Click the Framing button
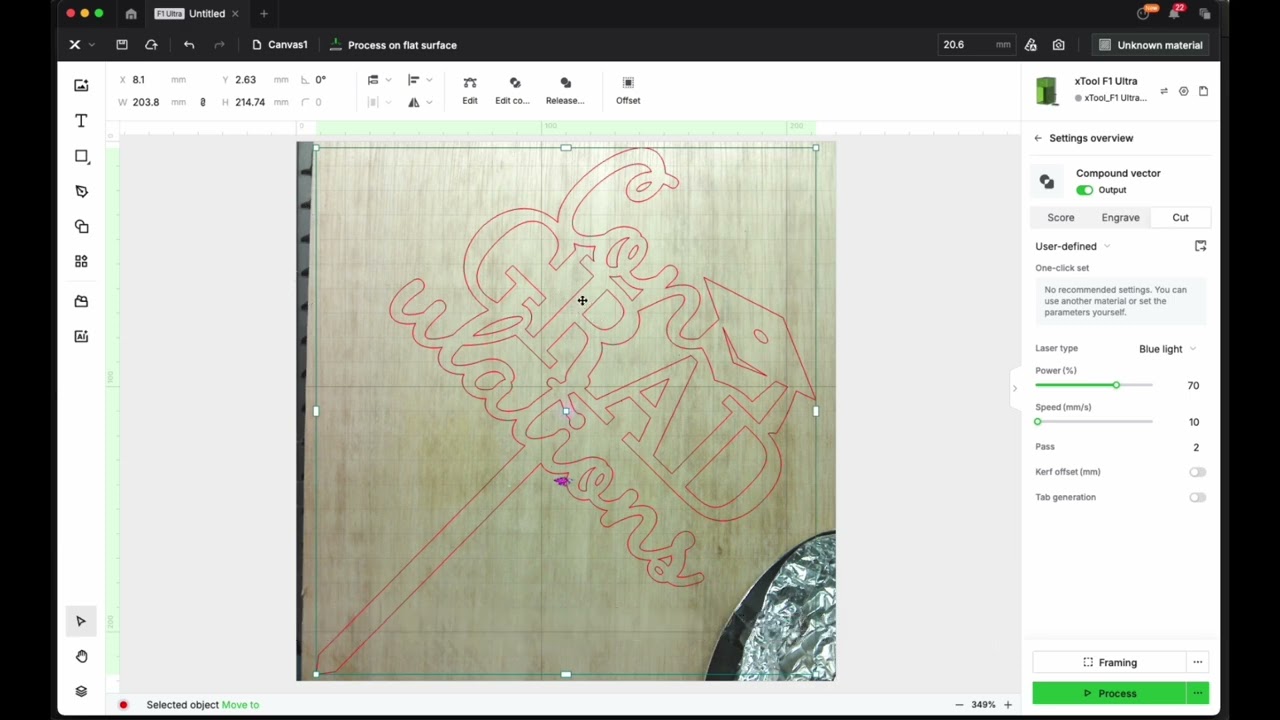The image size is (1280, 720). 1109,662
